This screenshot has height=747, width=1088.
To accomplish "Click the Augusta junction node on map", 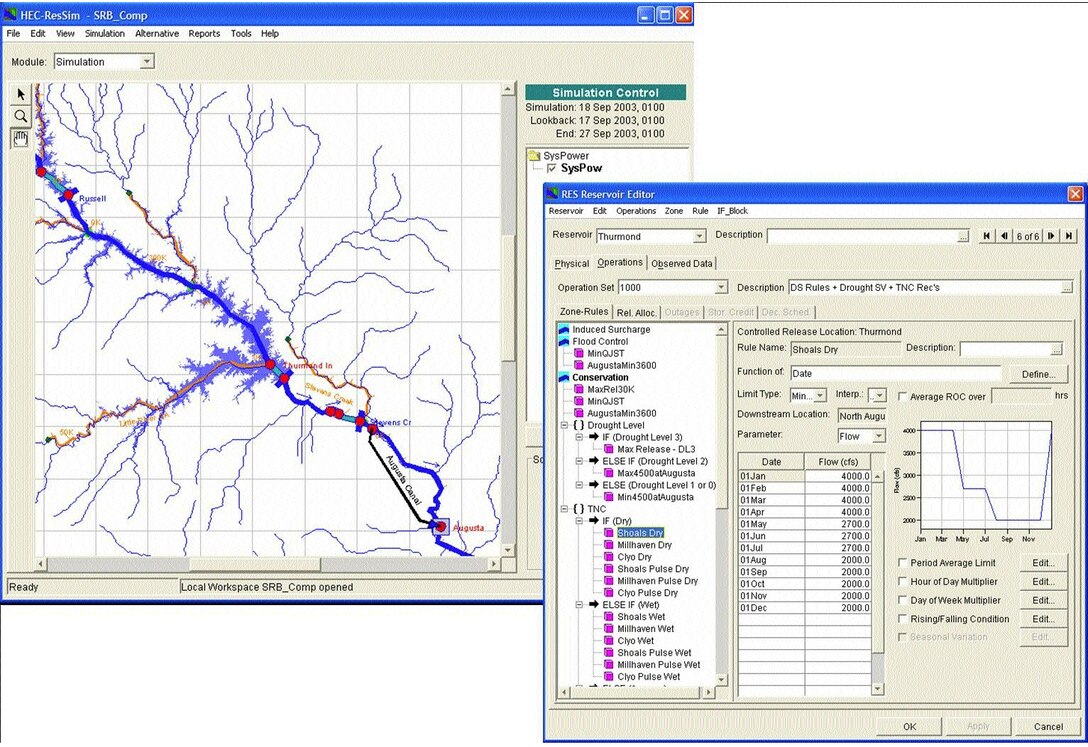I will (x=439, y=527).
